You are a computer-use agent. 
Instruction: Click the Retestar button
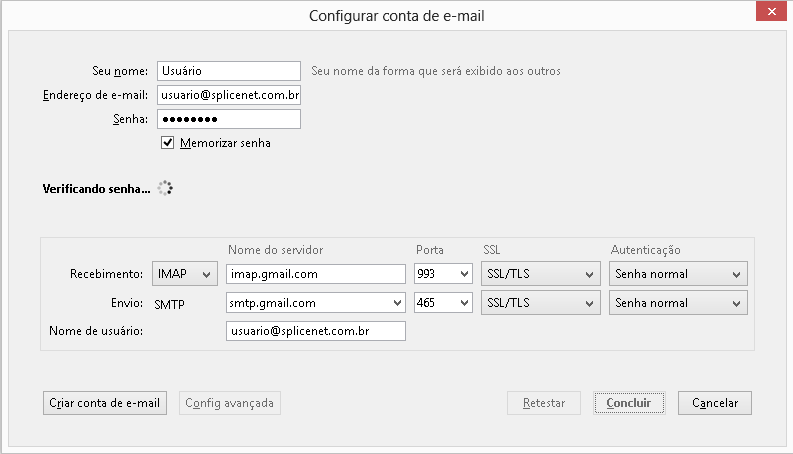click(544, 403)
